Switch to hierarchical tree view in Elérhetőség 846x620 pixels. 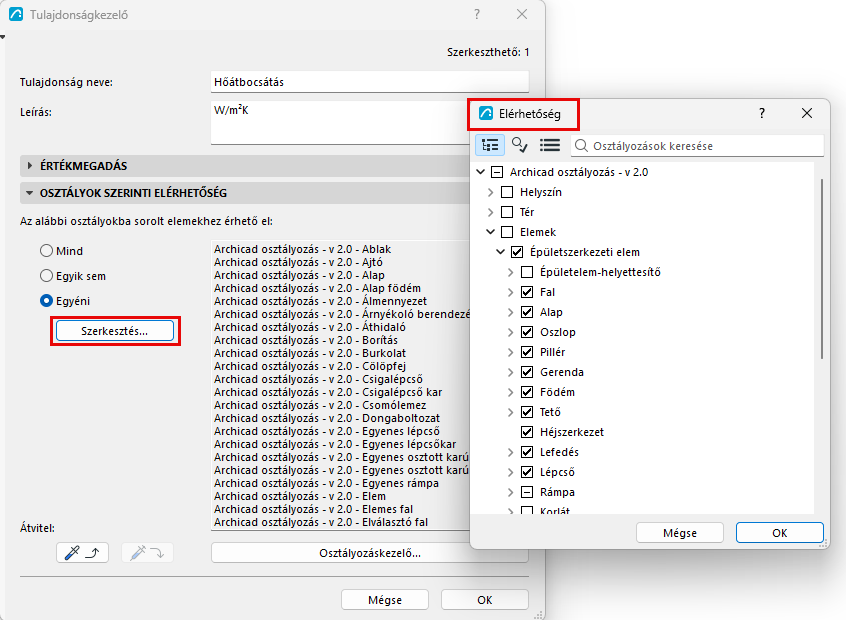coord(490,145)
